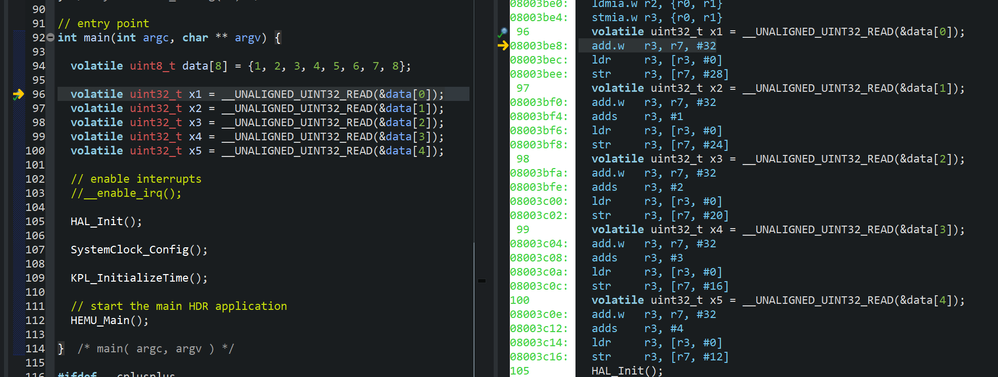Click the 'stmia.w r3, {r0, r1}' instruction
Image resolution: width=998 pixels, height=377 pixels.
point(657,17)
